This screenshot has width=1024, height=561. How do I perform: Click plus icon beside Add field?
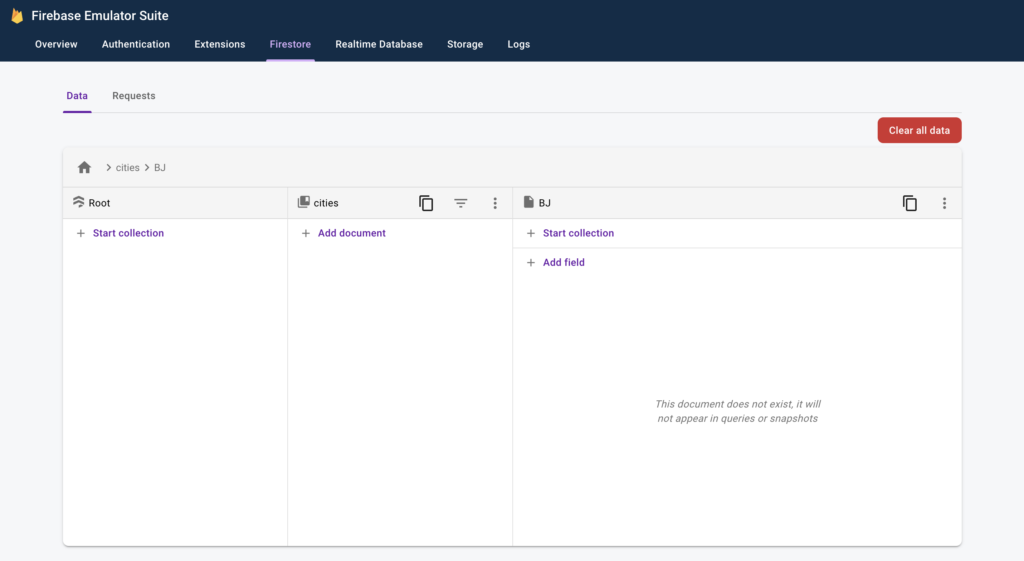(530, 263)
